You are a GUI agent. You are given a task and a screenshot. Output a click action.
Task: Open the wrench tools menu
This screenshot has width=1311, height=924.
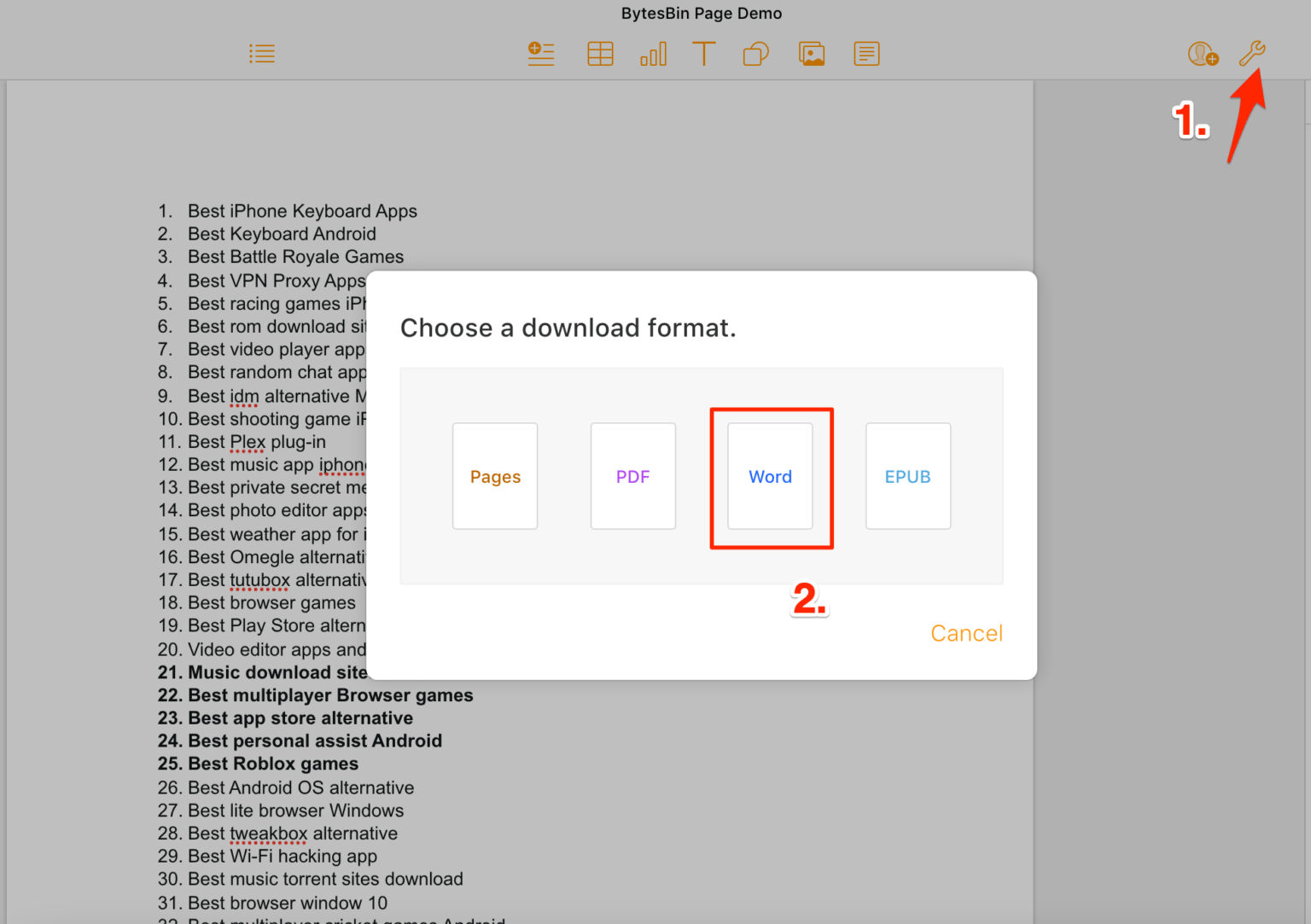pos(1252,53)
